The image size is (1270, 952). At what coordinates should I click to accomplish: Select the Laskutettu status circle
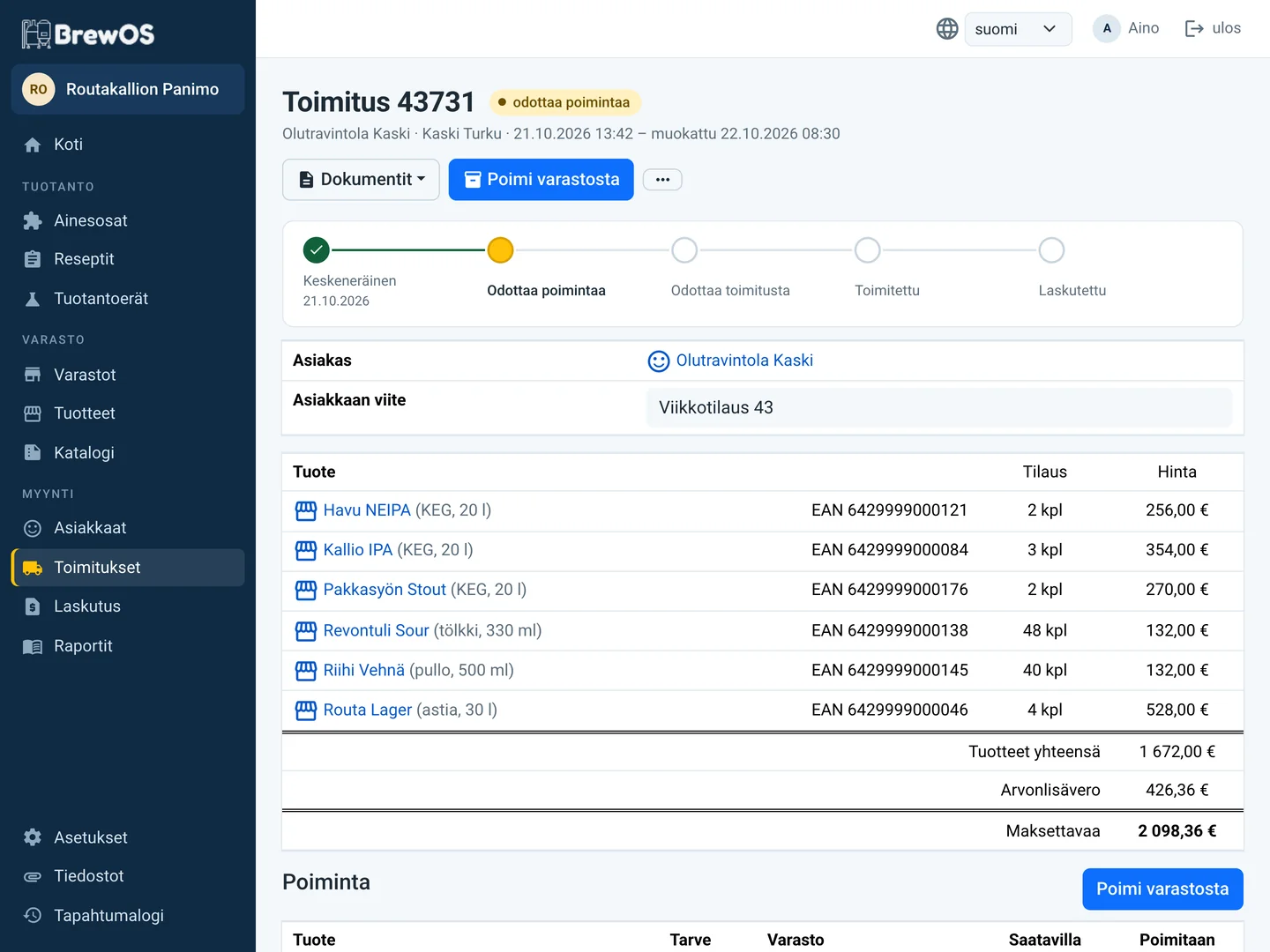click(1051, 250)
